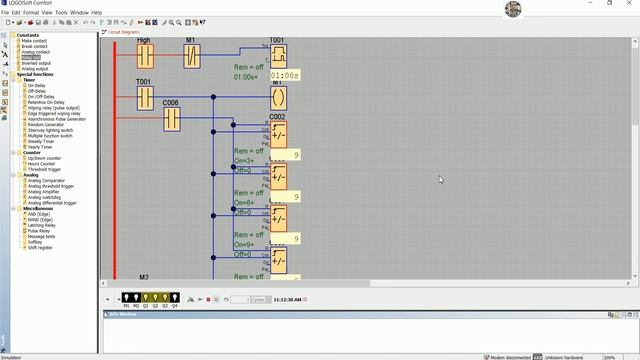Viewport: 640px width, 360px height.
Task: Click the context help icon in toolbar
Action: click(x=202, y=22)
